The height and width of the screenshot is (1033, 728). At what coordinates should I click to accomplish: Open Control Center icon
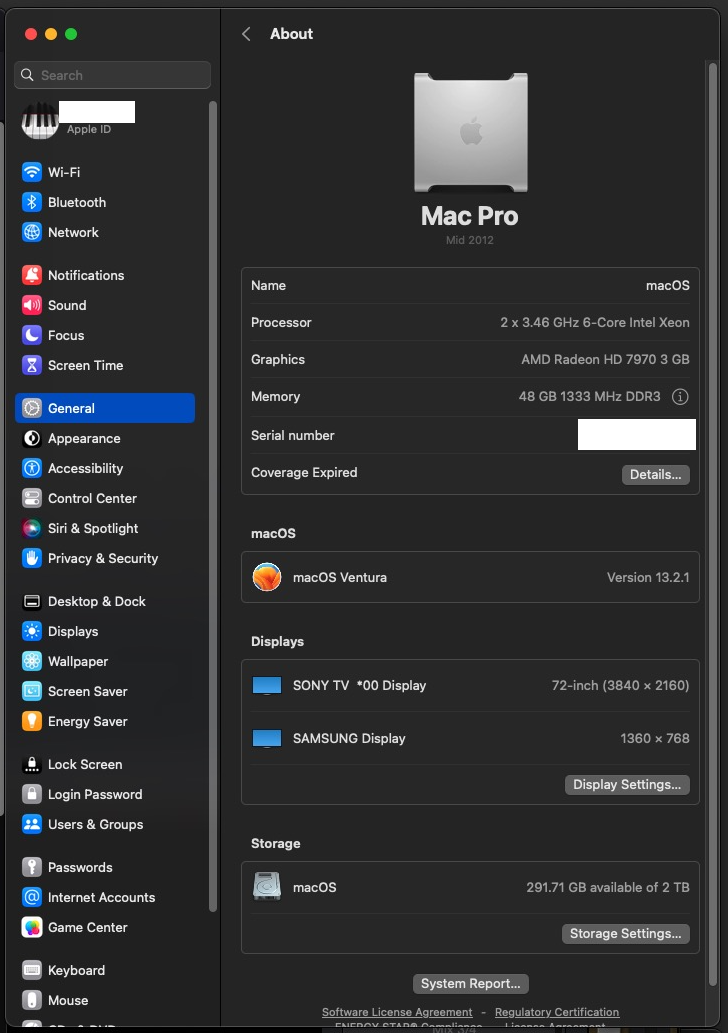click(32, 498)
